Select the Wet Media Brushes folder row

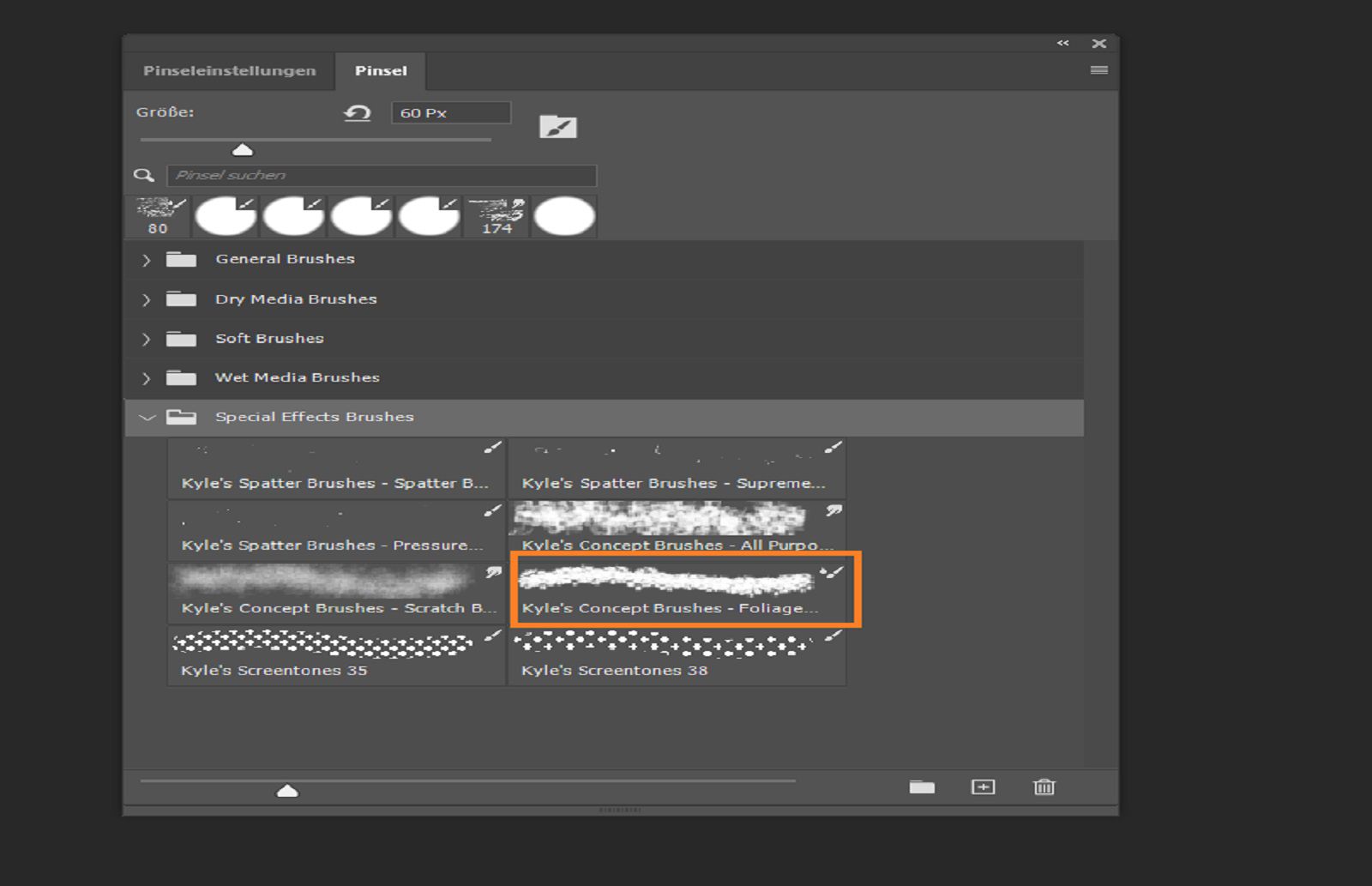605,377
